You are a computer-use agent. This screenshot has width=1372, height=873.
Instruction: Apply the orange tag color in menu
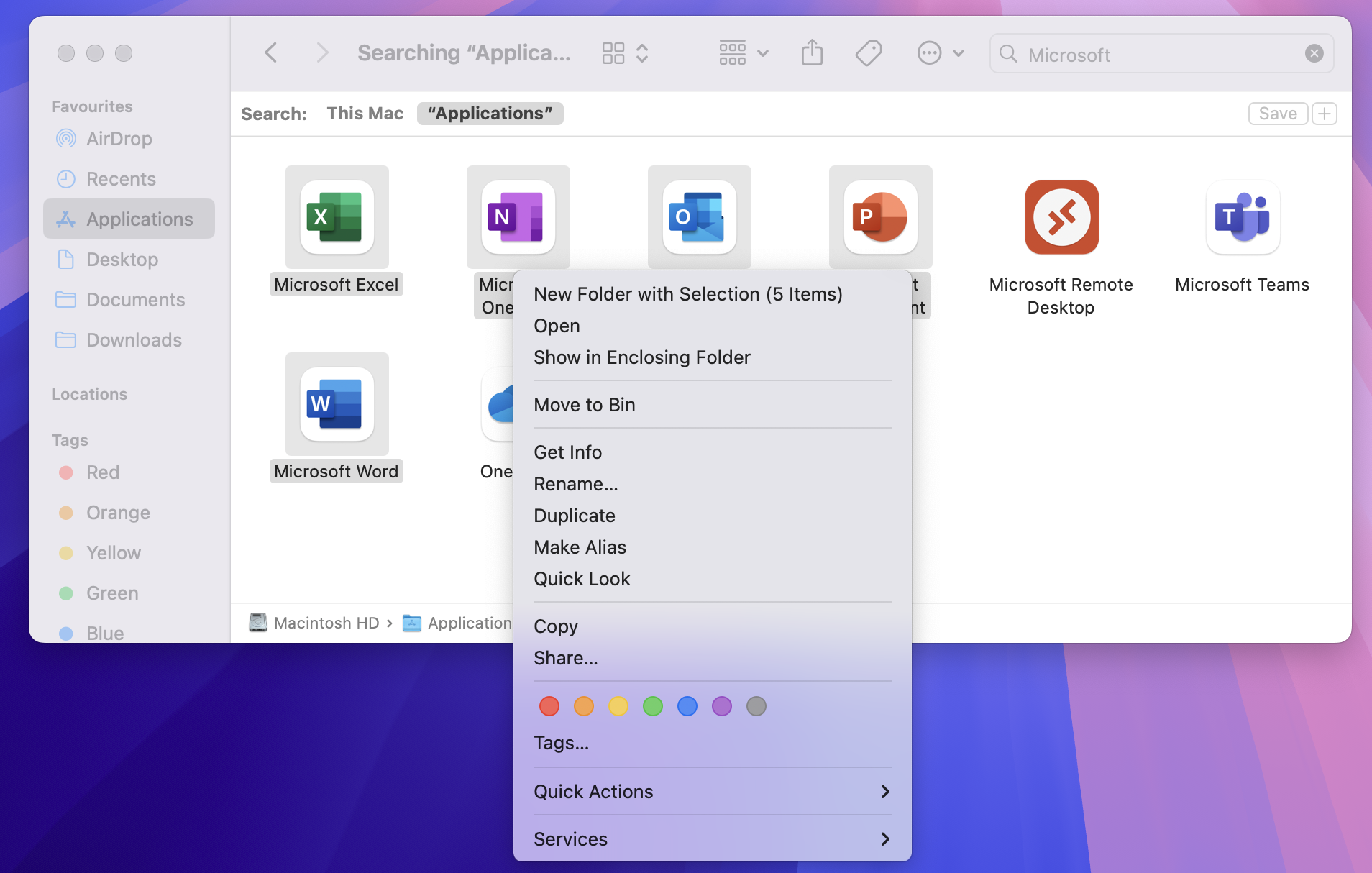click(584, 706)
